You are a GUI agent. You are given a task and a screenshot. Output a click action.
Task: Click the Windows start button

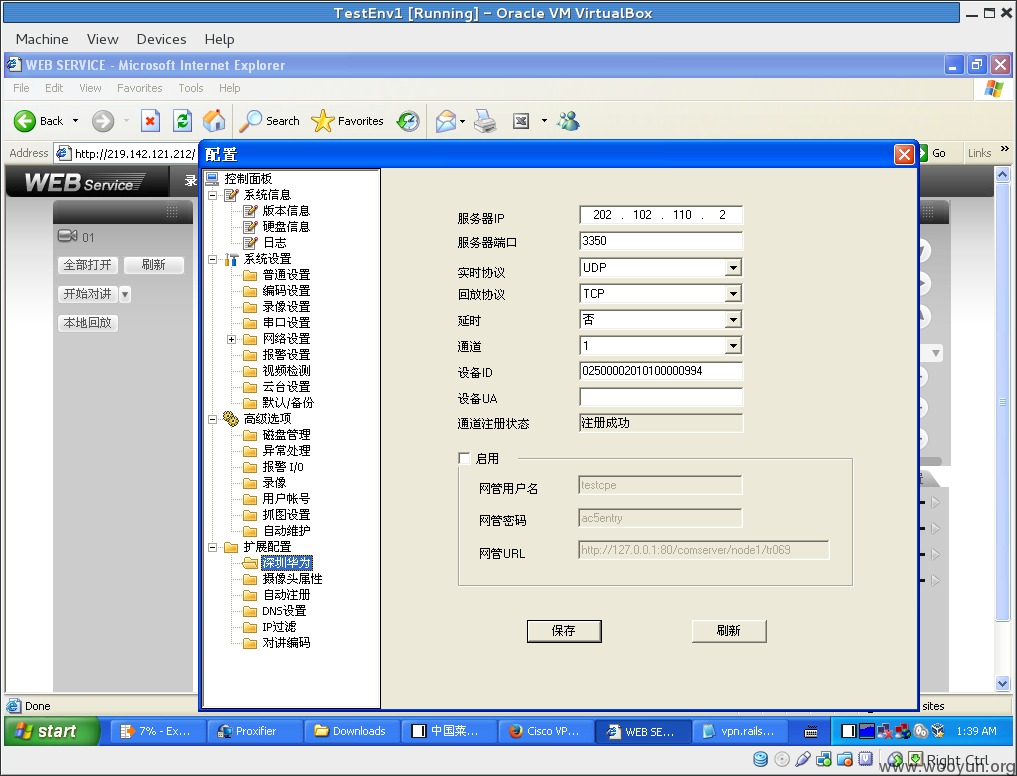tap(52, 731)
